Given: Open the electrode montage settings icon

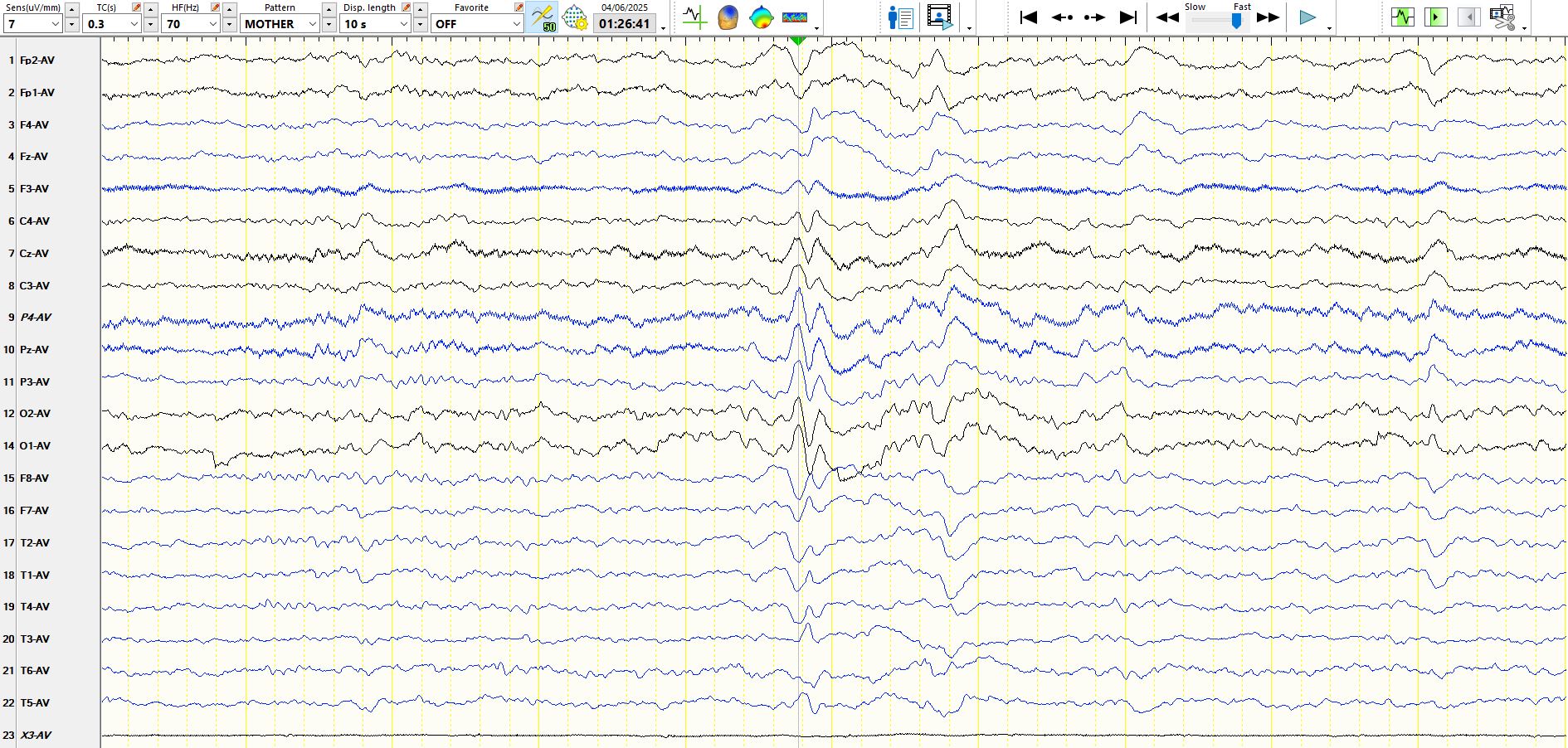Looking at the screenshot, I should (575, 17).
